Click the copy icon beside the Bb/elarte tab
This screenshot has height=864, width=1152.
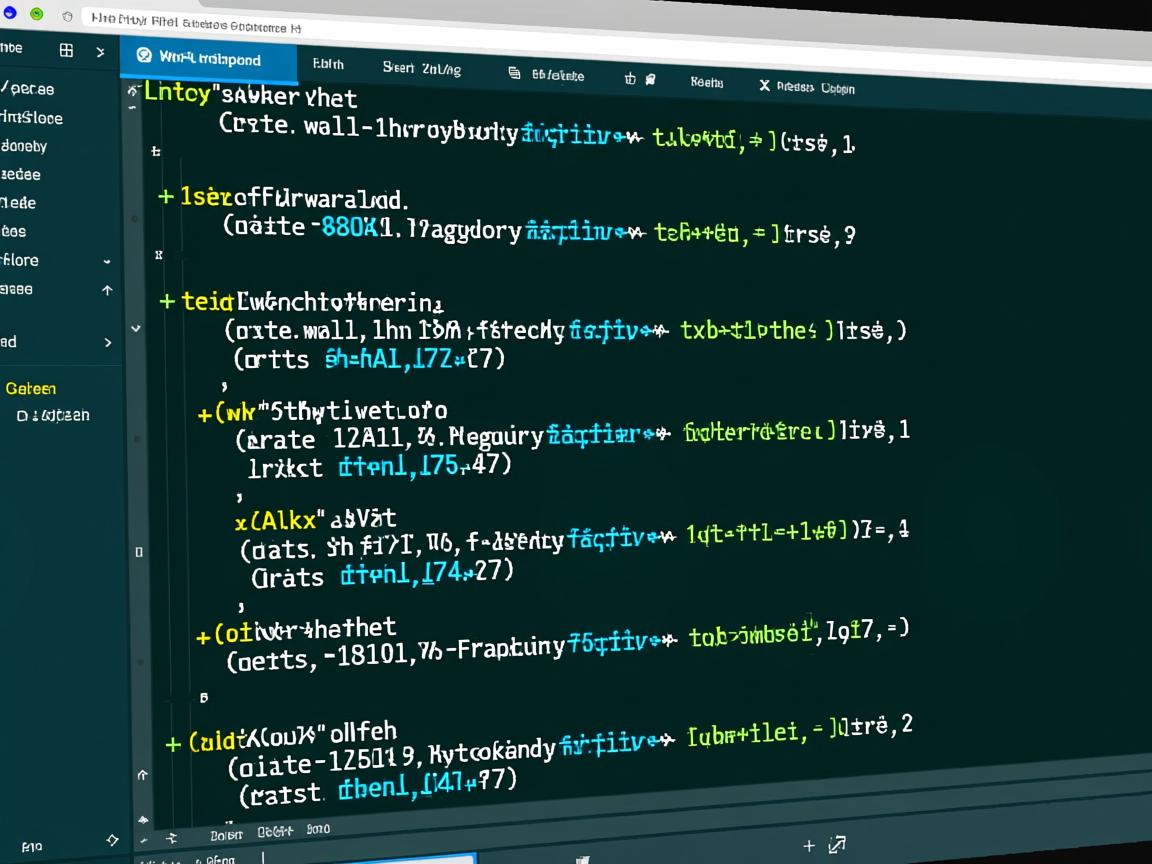click(x=514, y=73)
